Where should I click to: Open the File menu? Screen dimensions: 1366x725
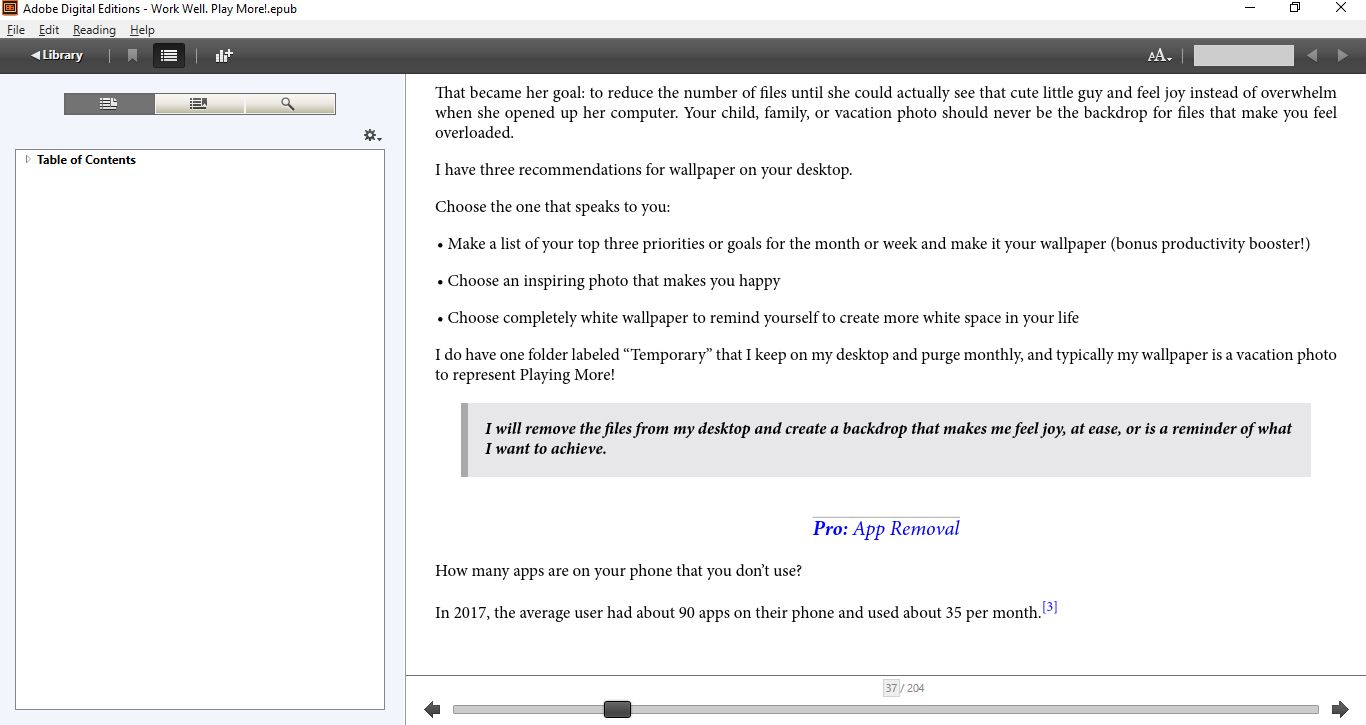click(16, 30)
